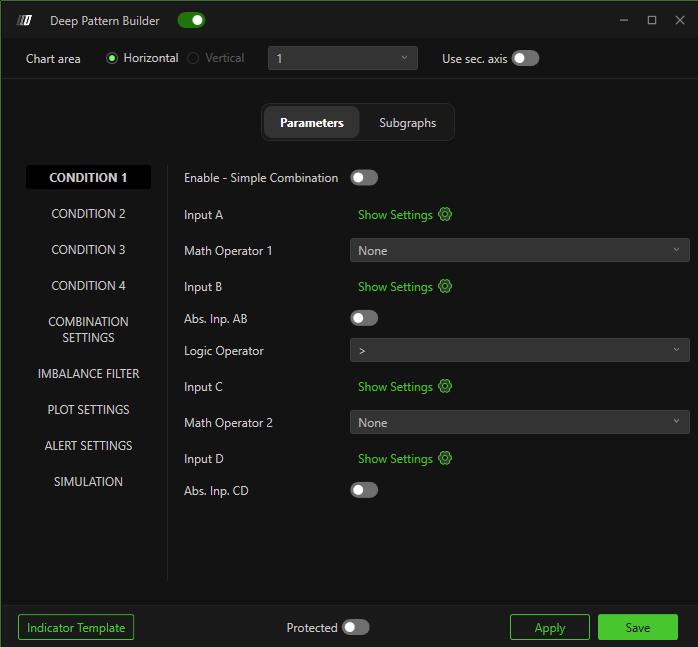Click the gear icon beside Input B
The height and width of the screenshot is (647, 698).
point(445,287)
